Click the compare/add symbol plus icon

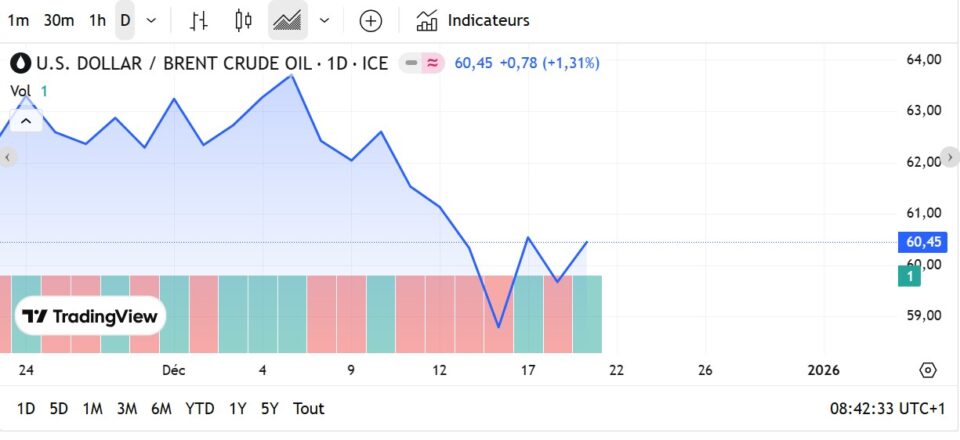pos(371,20)
